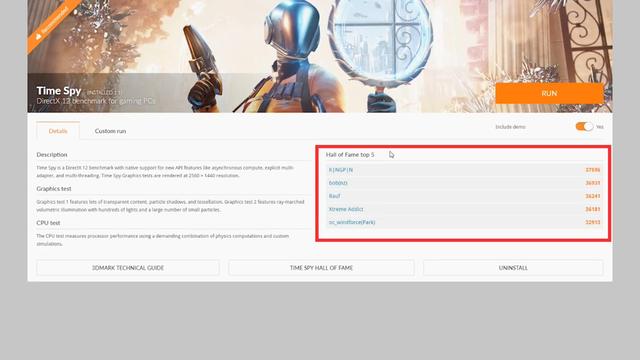Viewport: 640px width, 360px height.
Task: Click the Graphics test heading
Action: (x=54, y=189)
